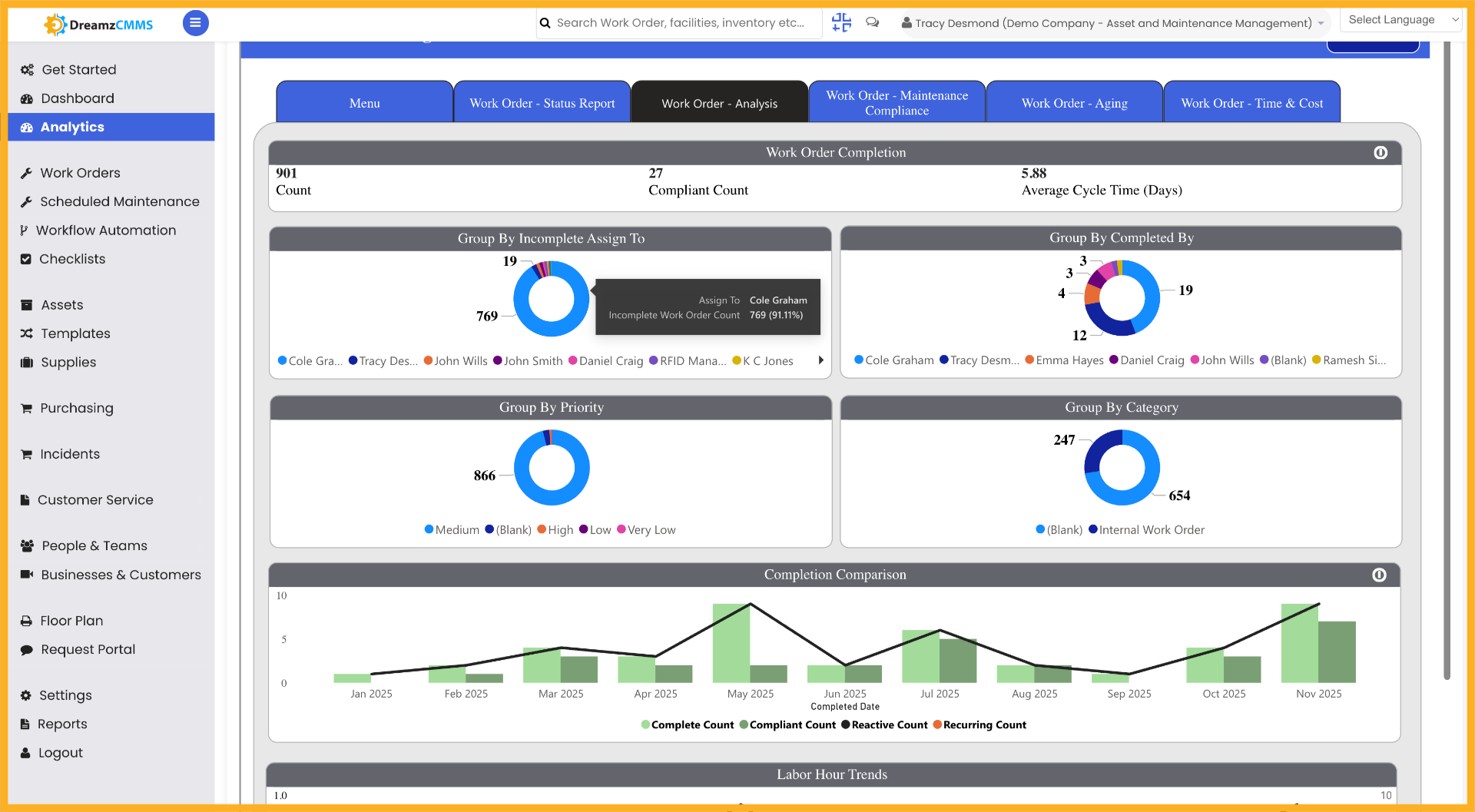Viewport: 1475px width, 812px height.
Task: Click the 901 Count value
Action: point(287,174)
